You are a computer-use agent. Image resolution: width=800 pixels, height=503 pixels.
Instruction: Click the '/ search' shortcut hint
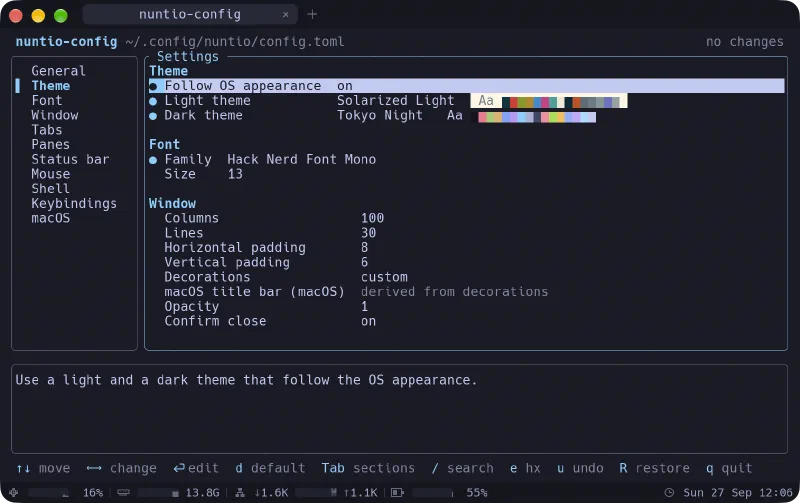462,468
